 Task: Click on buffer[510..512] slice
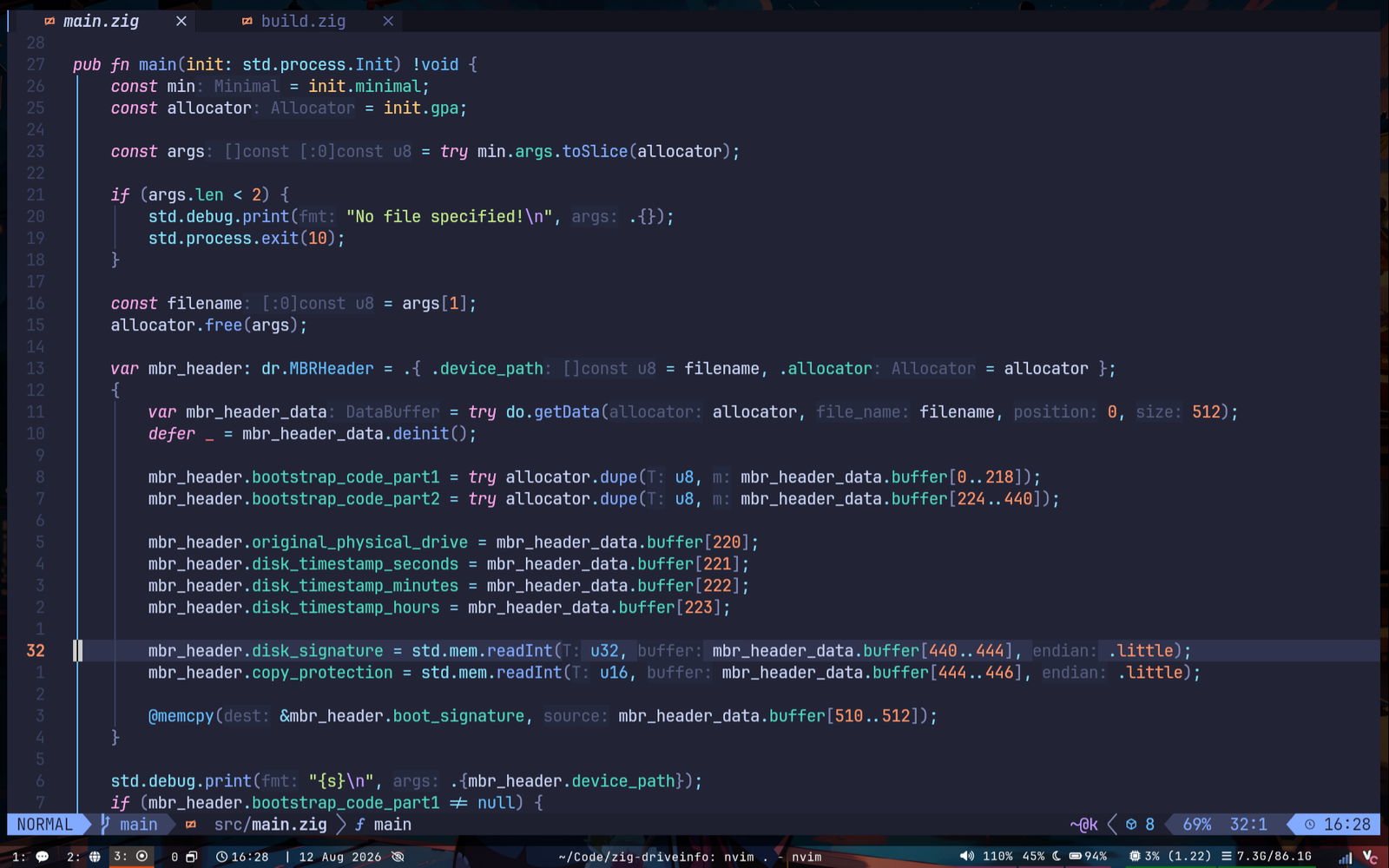[x=844, y=715]
